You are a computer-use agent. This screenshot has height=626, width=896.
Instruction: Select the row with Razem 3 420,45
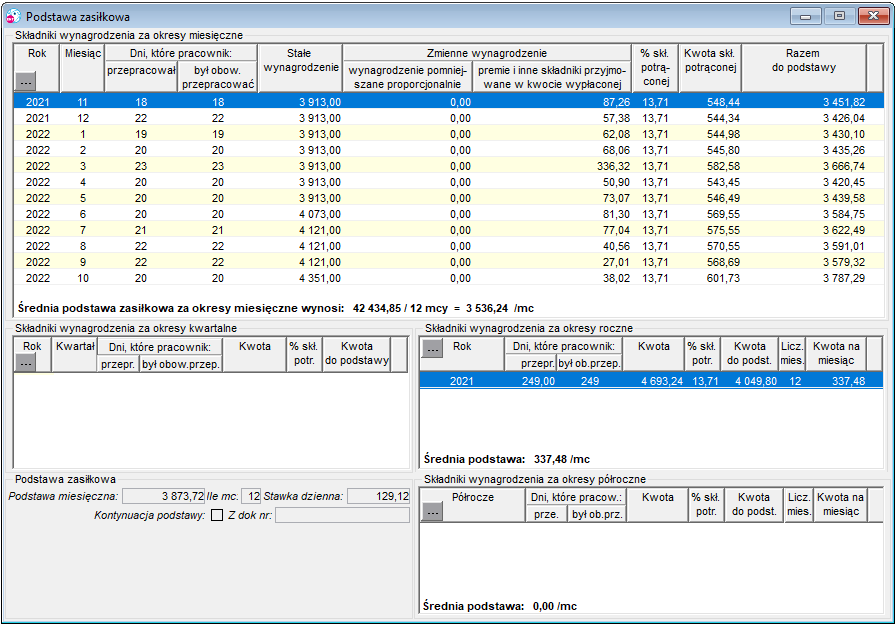(x=449, y=182)
